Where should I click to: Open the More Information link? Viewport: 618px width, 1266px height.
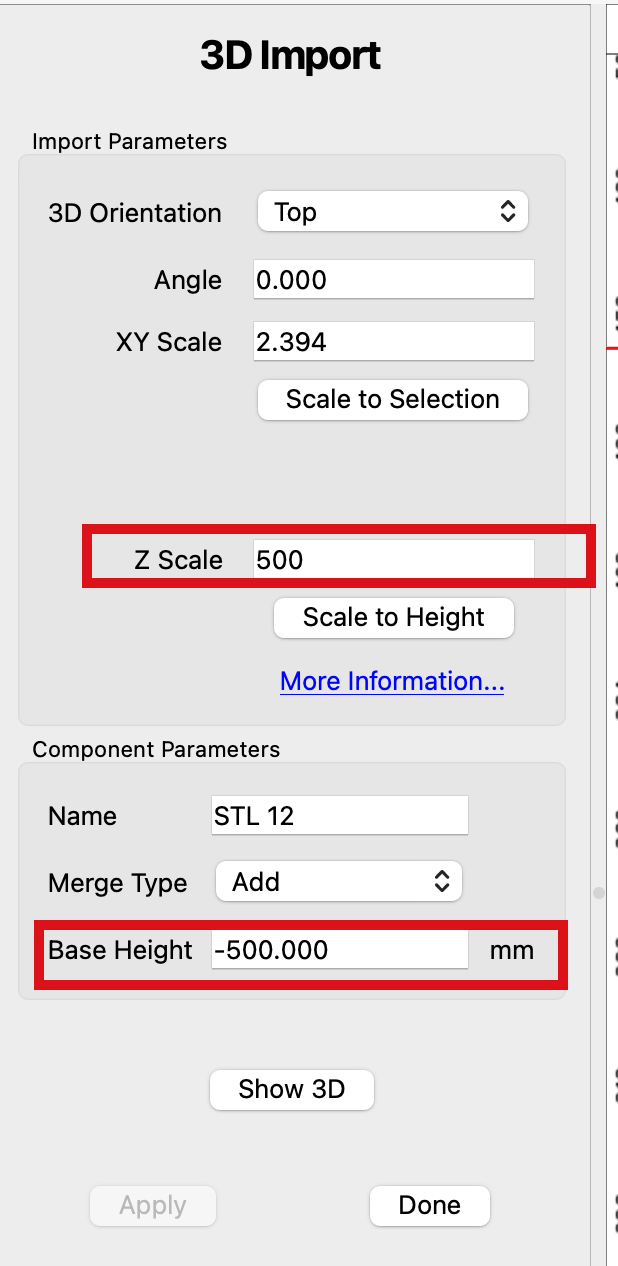pos(392,681)
